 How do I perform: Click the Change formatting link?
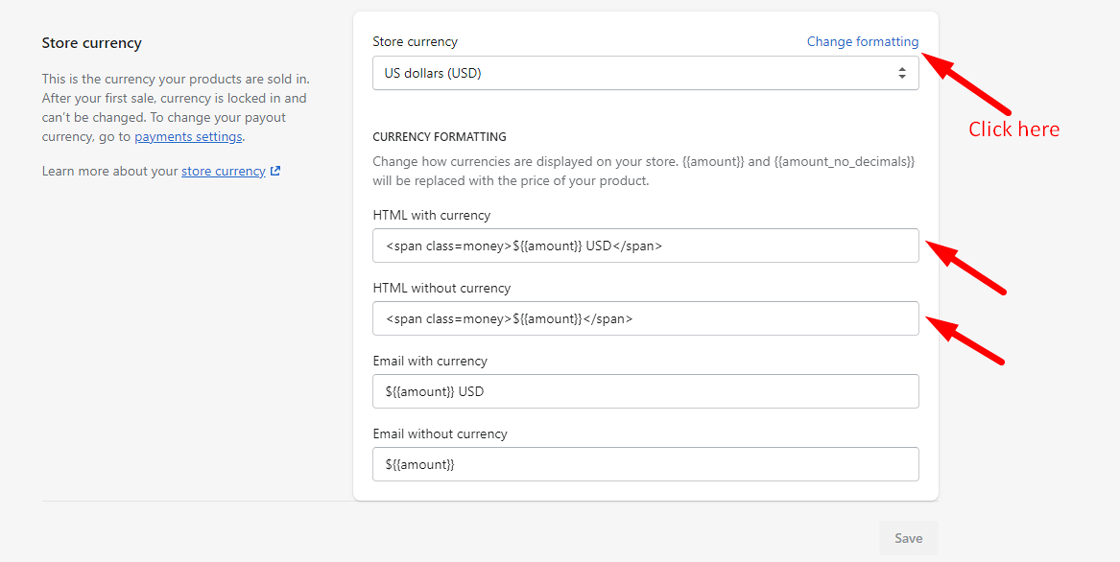(862, 42)
